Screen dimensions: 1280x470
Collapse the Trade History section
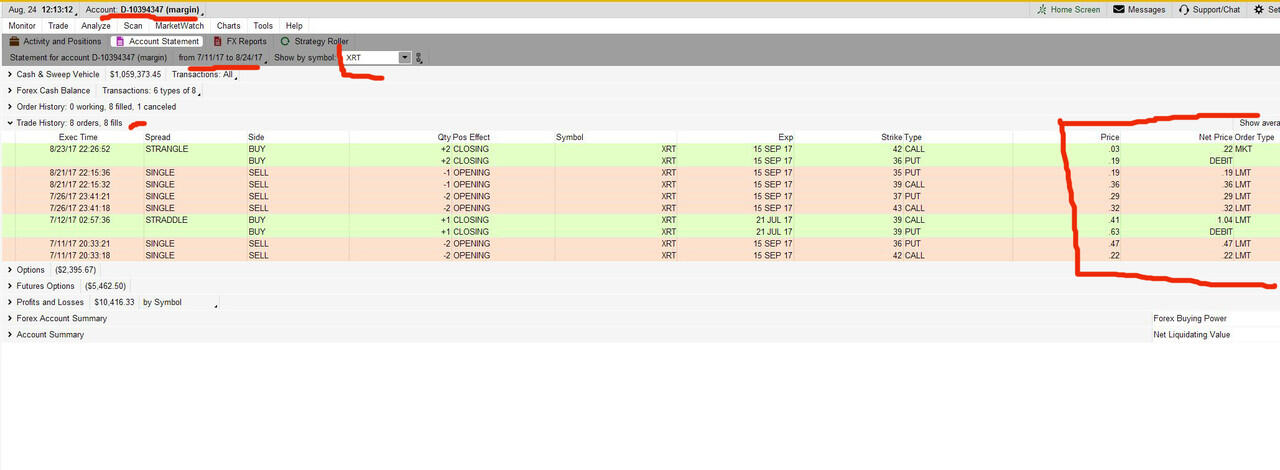(x=10, y=123)
